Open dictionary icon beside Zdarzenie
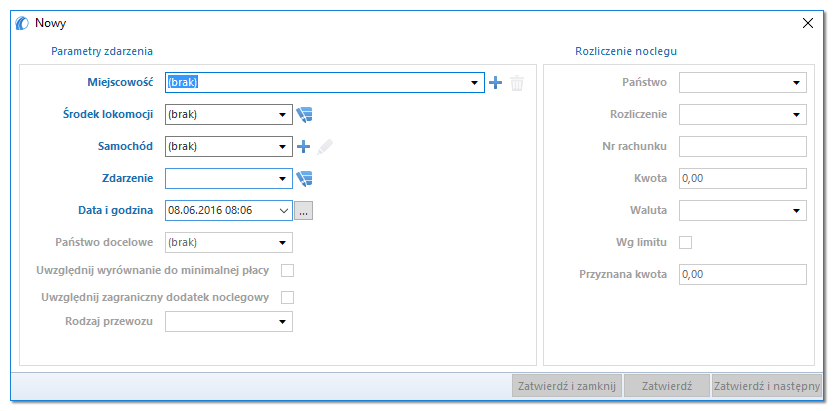The height and width of the screenshot is (411, 834). 304,179
